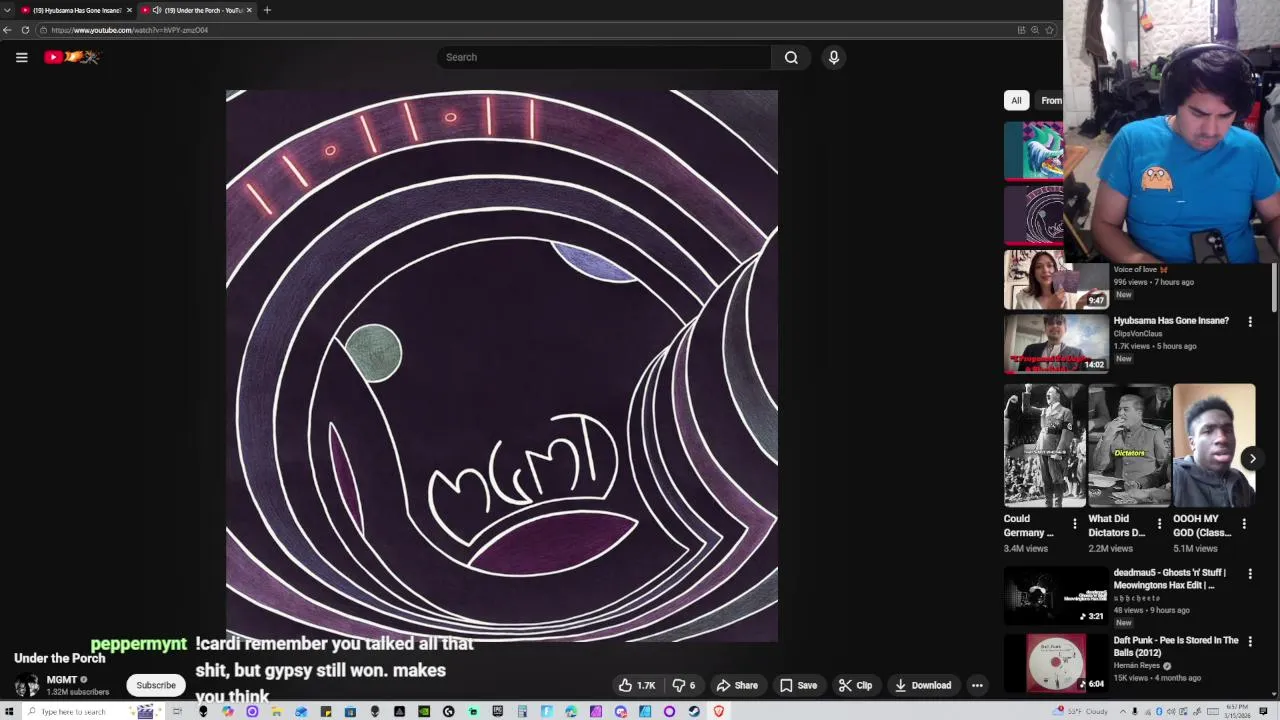
Task: Select the All filter chip
Action: pos(1016,100)
